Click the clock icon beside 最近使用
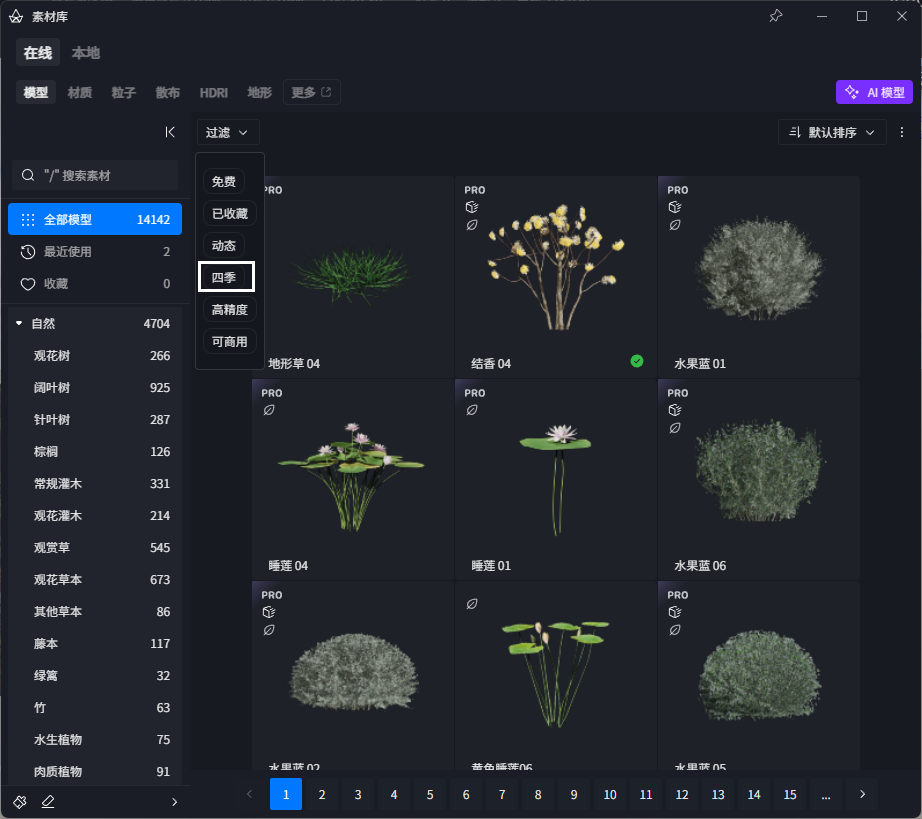 point(28,252)
